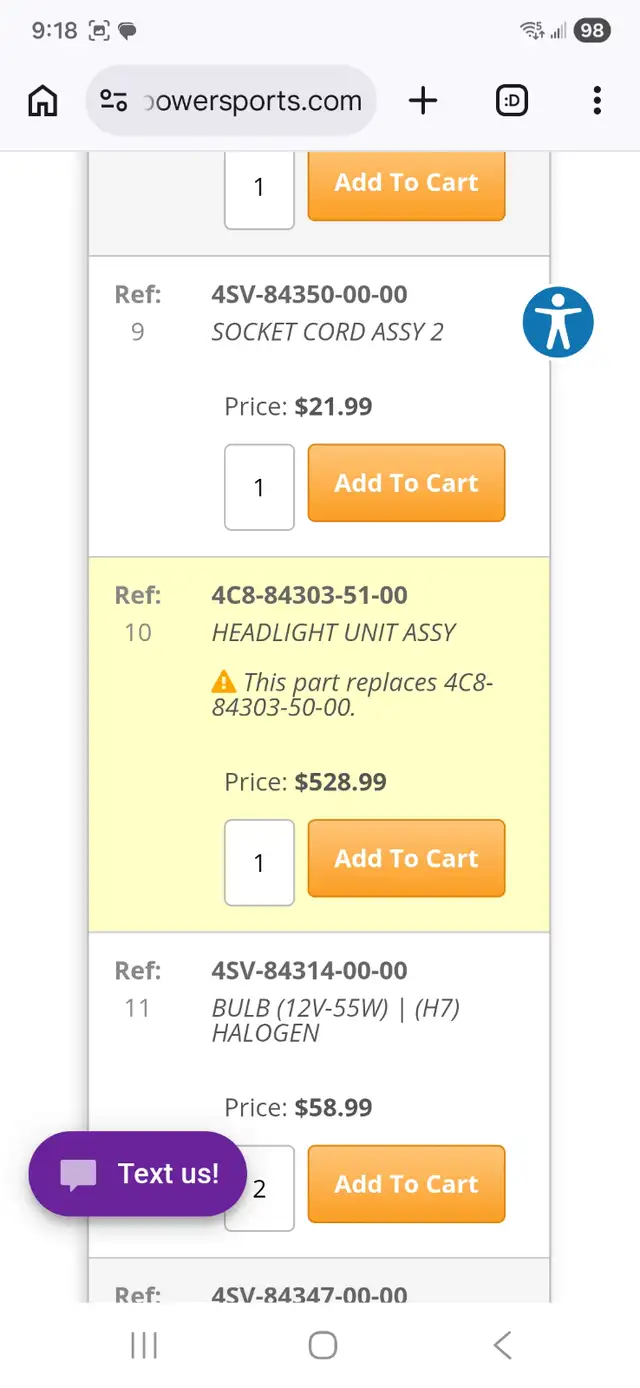Tap the Android back navigation icon

(x=502, y=1345)
